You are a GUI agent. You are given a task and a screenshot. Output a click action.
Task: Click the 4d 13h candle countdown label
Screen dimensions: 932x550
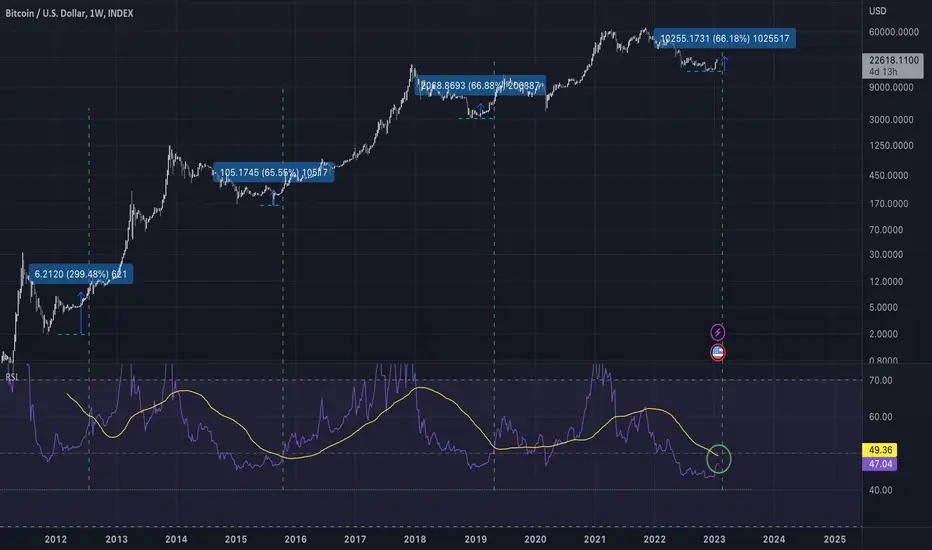click(883, 71)
